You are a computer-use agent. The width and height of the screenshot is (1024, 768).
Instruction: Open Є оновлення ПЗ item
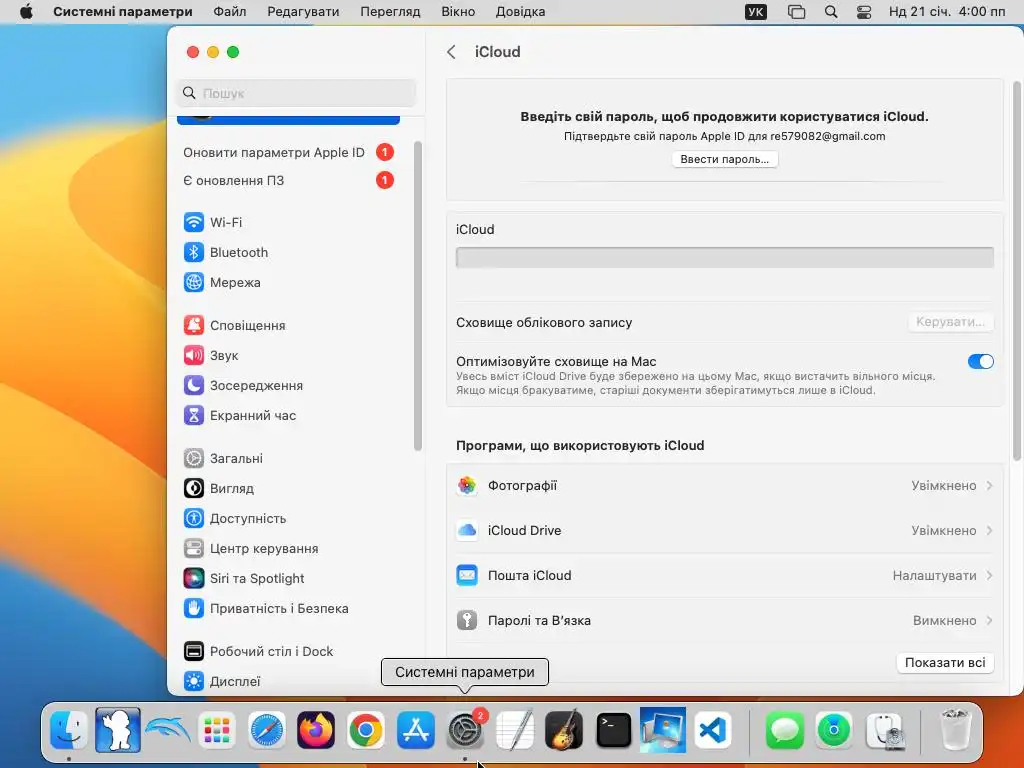pos(288,180)
